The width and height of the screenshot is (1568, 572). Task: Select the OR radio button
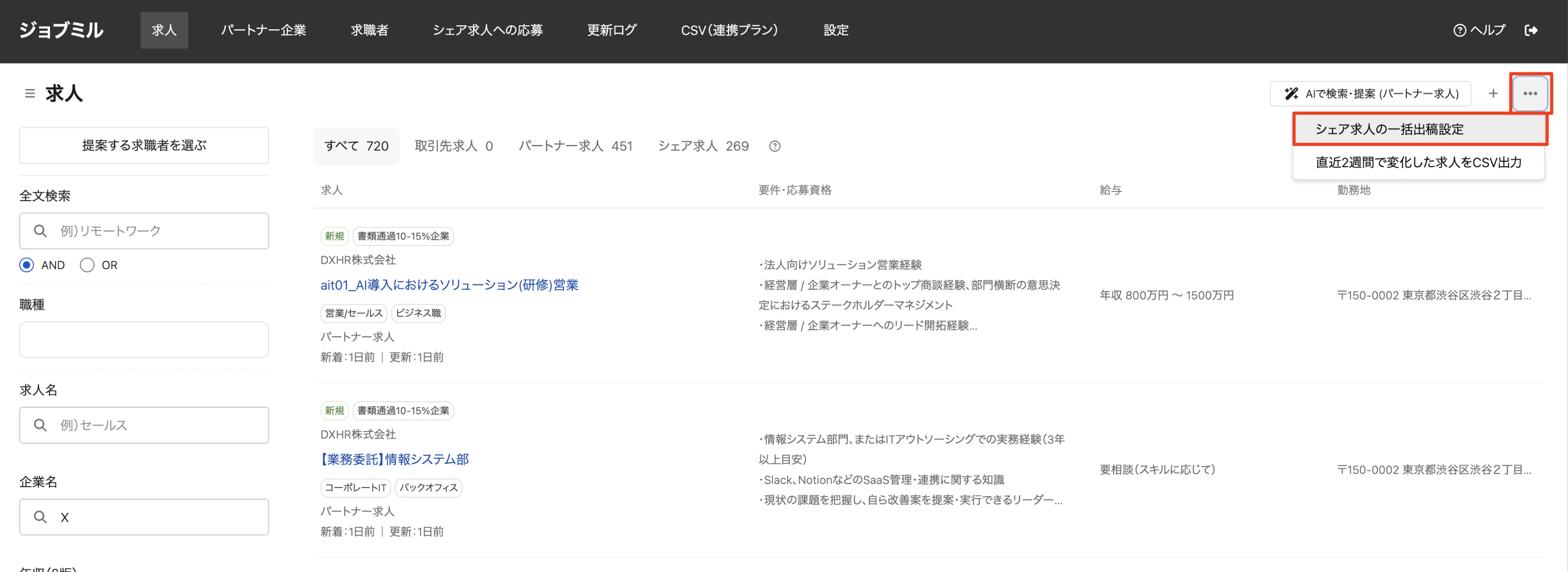[x=87, y=265]
